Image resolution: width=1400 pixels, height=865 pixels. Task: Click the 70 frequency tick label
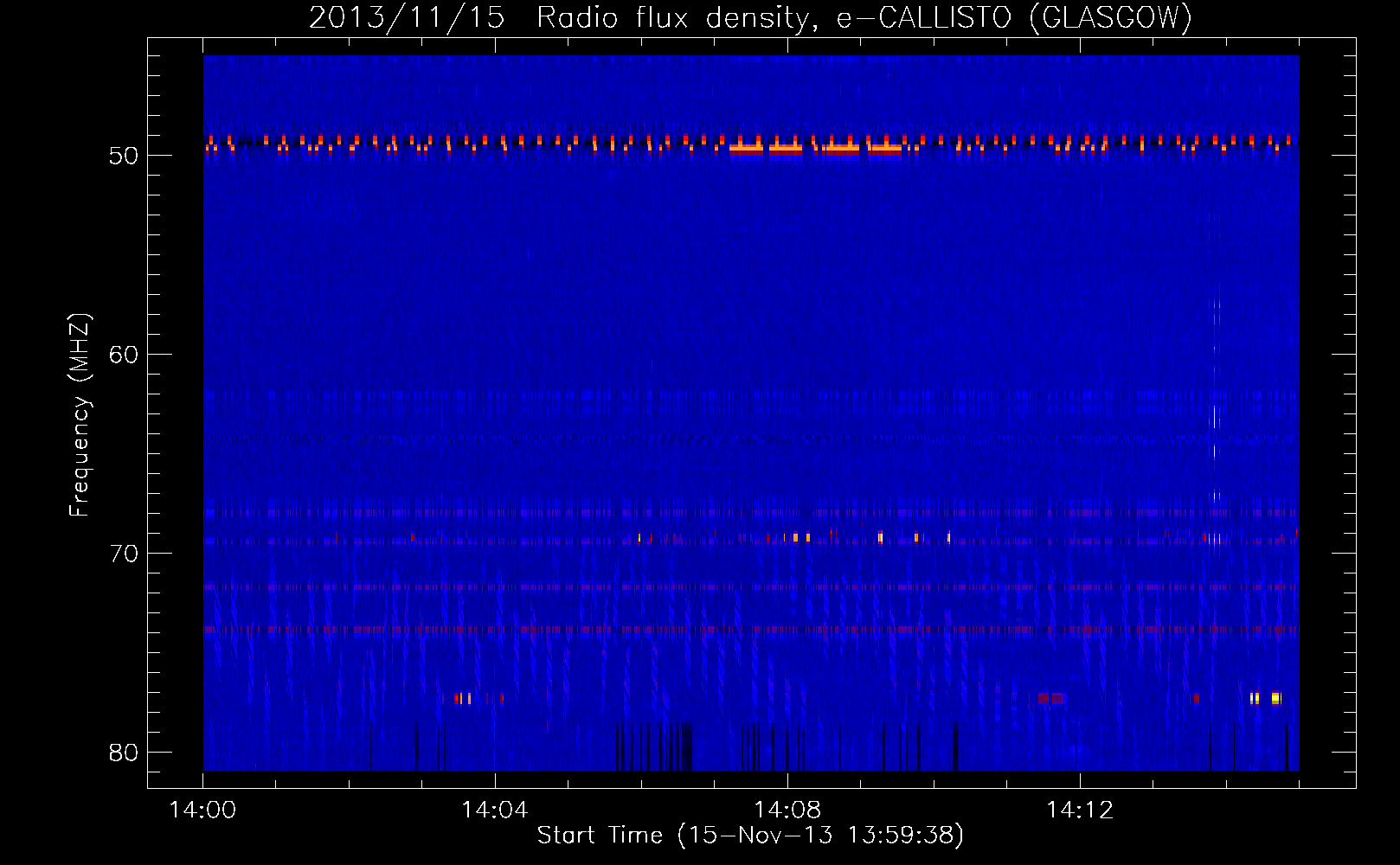point(124,554)
